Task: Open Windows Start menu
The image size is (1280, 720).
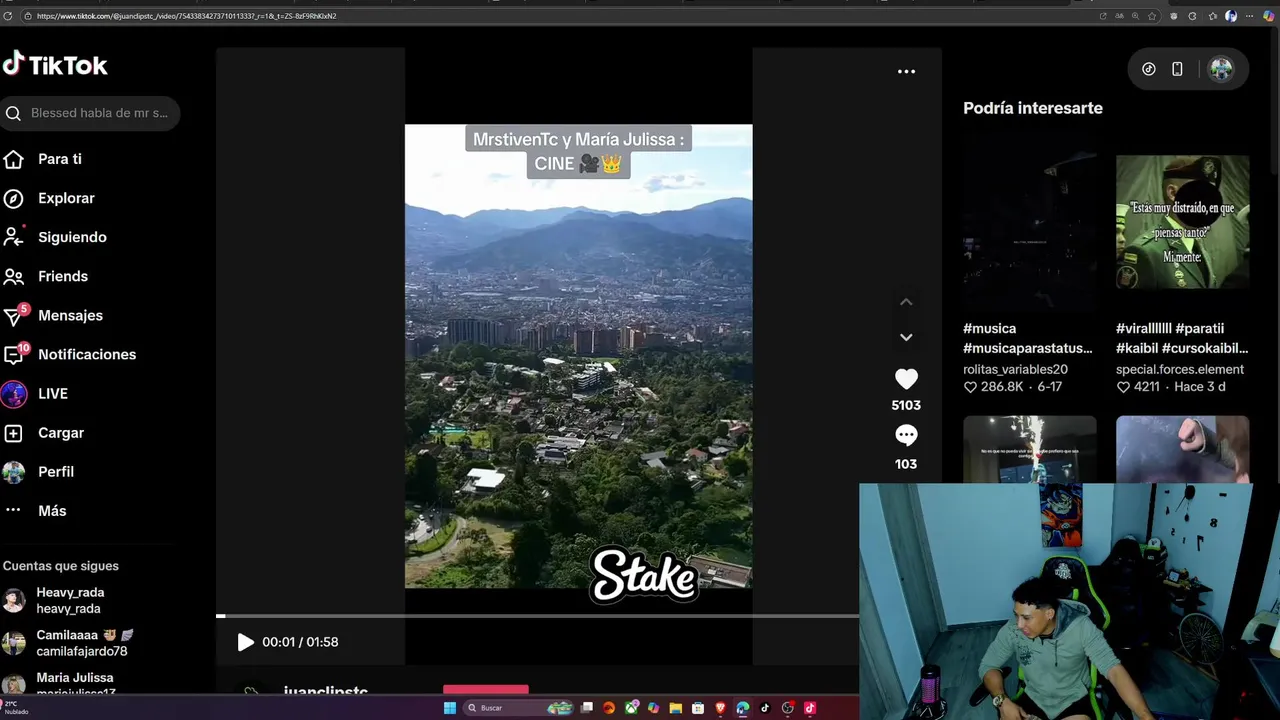Action: point(450,708)
